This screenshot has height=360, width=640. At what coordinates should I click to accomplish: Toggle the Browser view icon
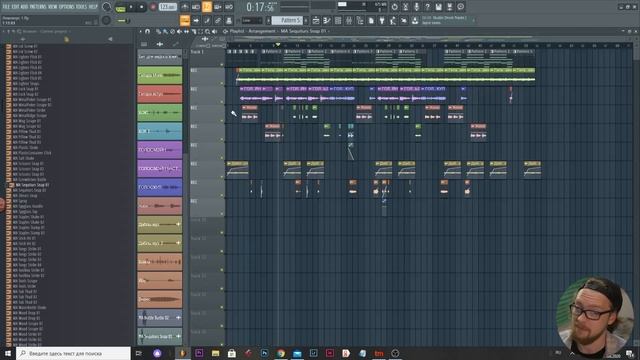click(360, 20)
